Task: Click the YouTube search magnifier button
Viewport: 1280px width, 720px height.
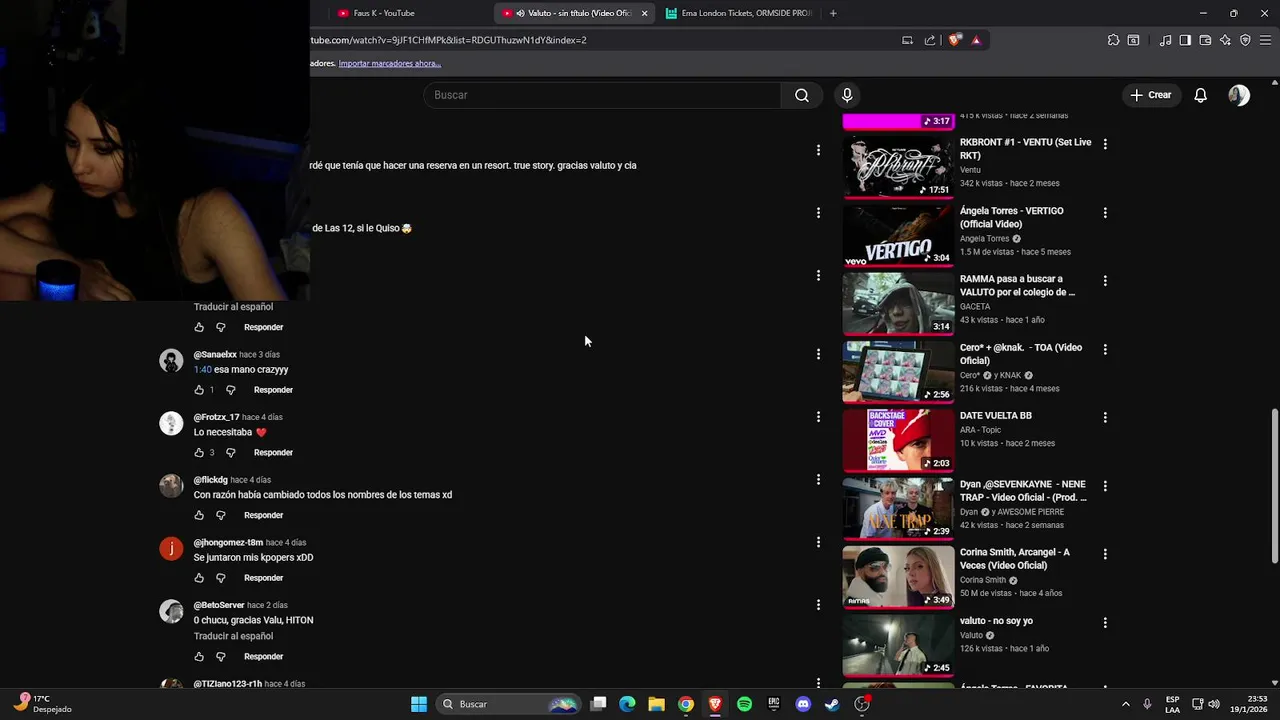Action: tap(802, 95)
